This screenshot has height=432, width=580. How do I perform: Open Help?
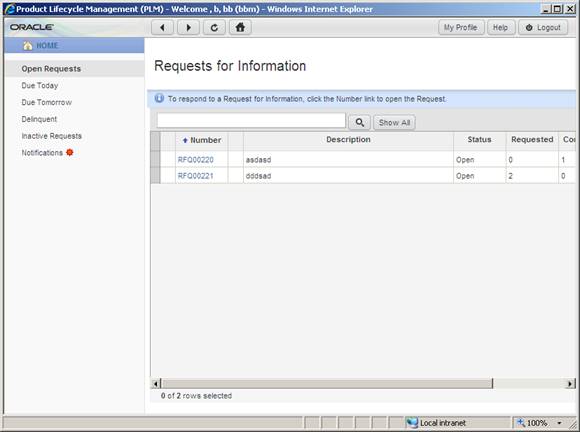click(x=501, y=28)
